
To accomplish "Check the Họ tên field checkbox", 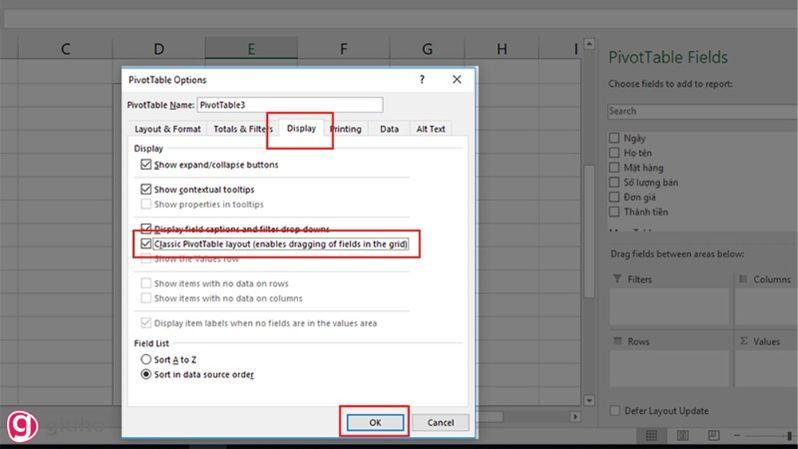I will pyautogui.click(x=614, y=153).
